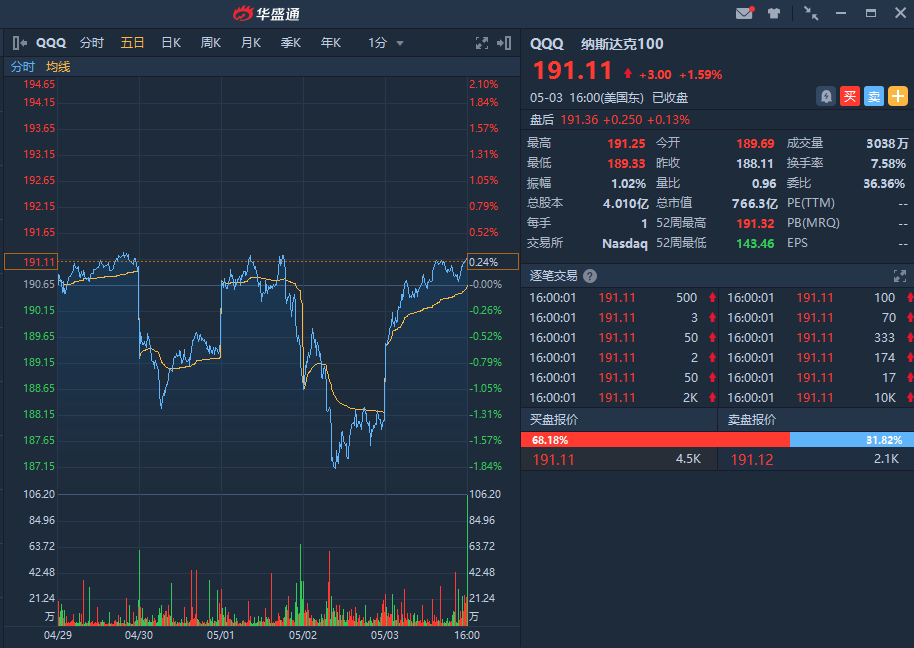Click the blue 31.82% ask ratio bar

(852, 439)
